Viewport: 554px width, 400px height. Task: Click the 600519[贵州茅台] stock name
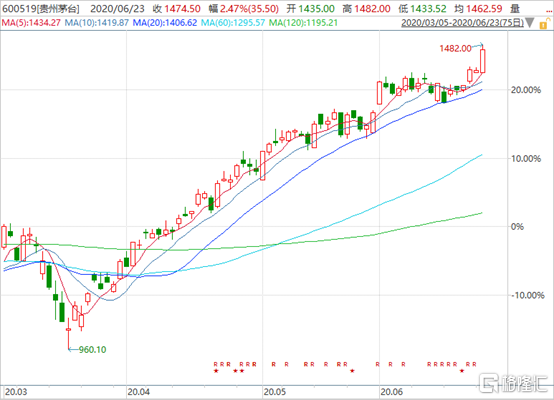click(41, 8)
